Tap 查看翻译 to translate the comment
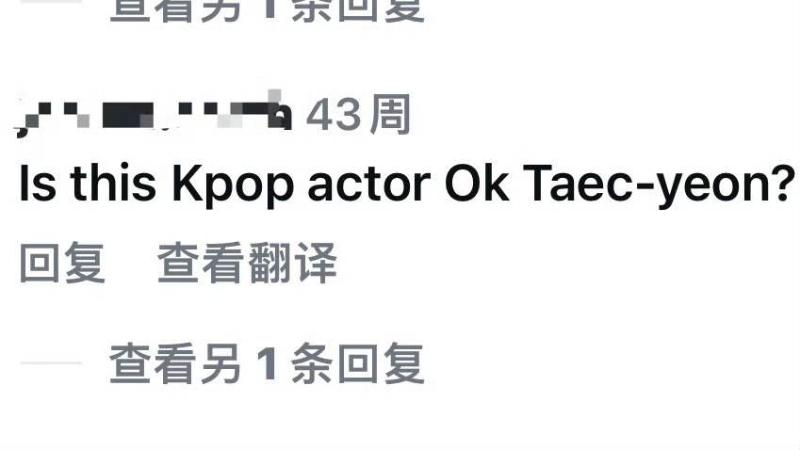Screen dimensions: 800x450 point(247,263)
